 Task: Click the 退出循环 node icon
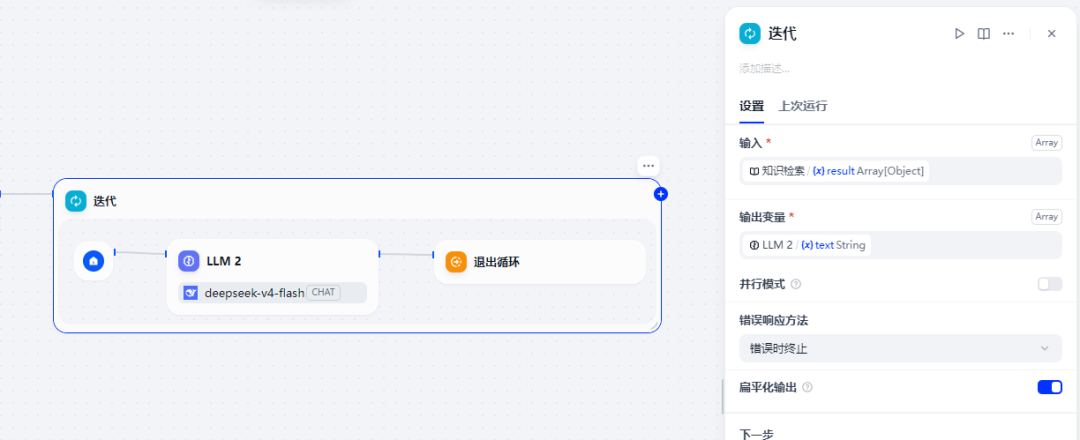pyautogui.click(x=456, y=262)
